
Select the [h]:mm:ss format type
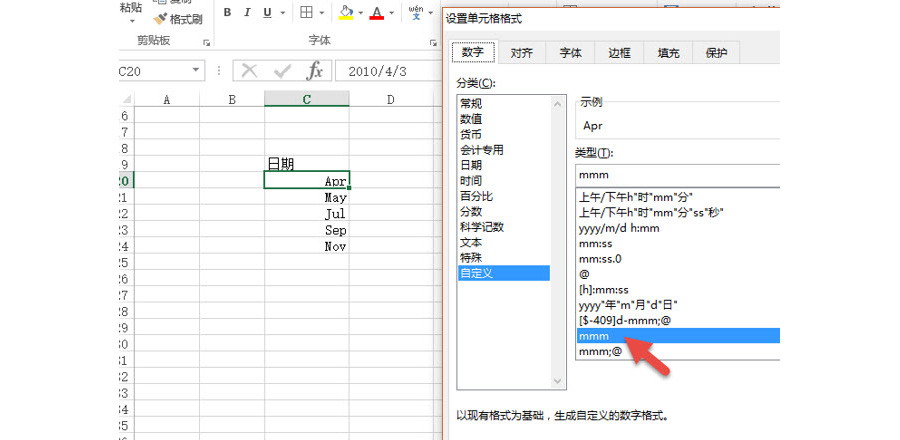678,290
